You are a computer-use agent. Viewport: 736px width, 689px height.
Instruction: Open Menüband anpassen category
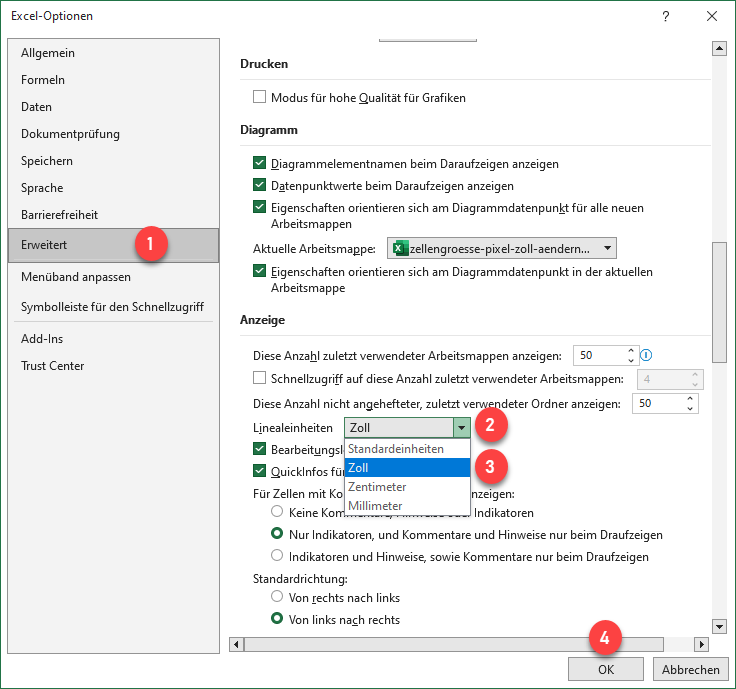coord(114,277)
